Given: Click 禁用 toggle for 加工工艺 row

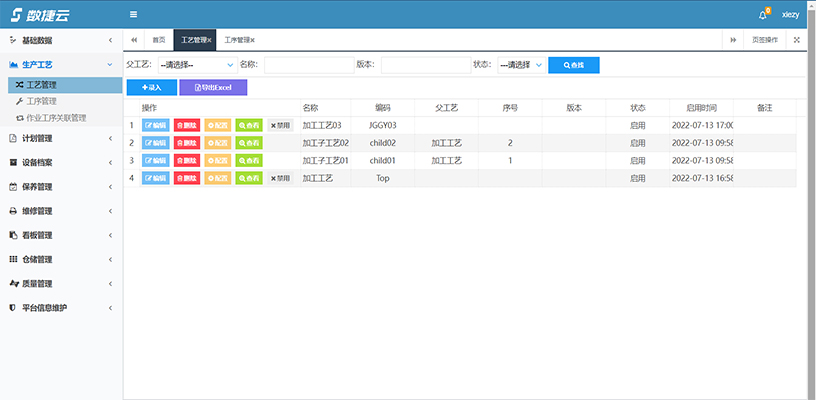Looking at the screenshot, I should click(x=280, y=178).
